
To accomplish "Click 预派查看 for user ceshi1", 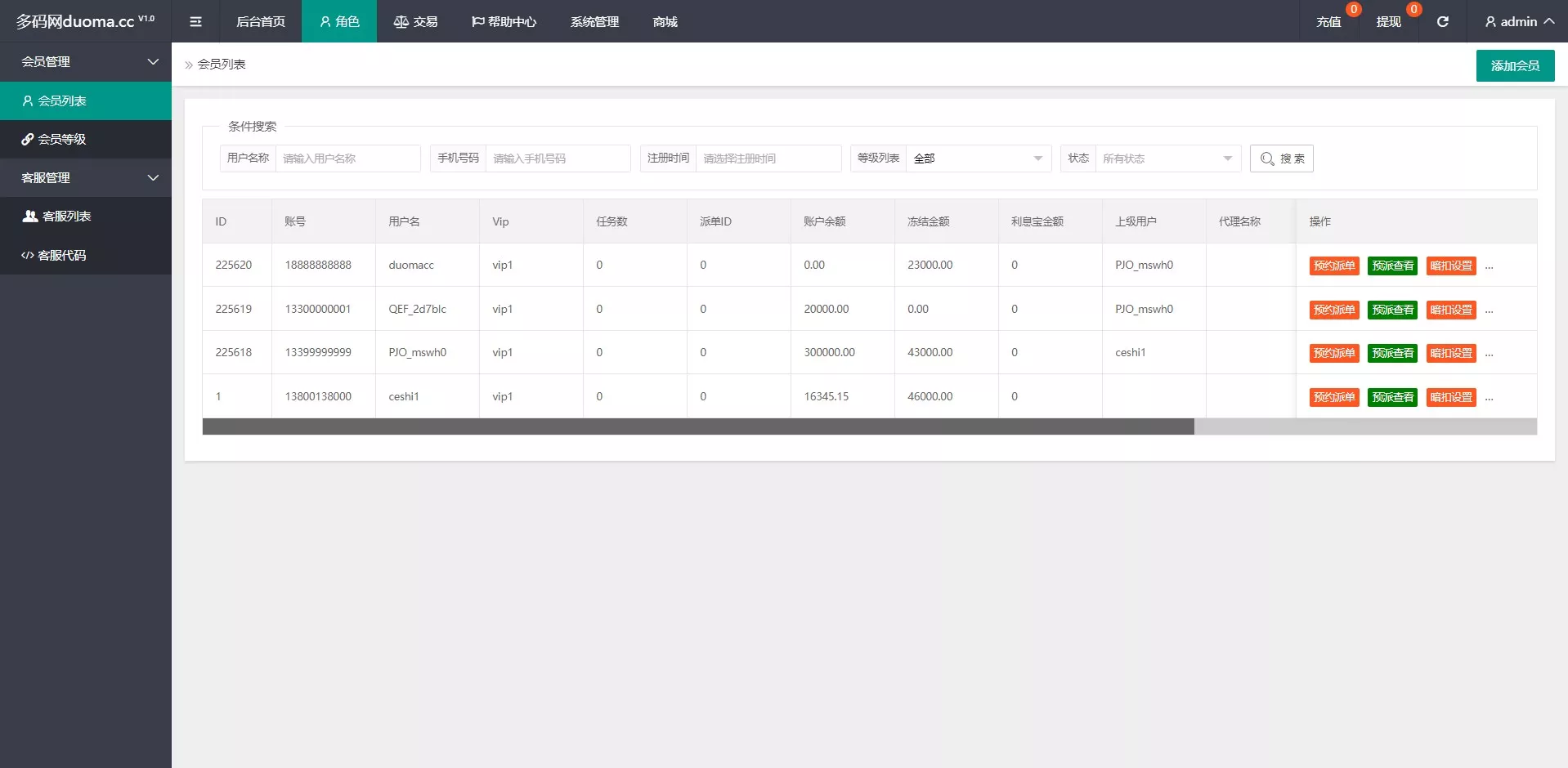I will click(x=1392, y=397).
